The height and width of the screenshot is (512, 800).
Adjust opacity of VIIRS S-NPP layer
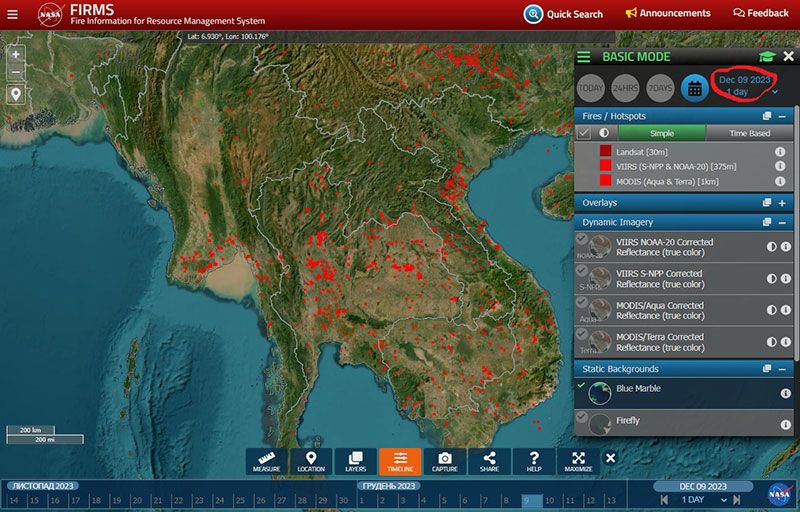[771, 278]
